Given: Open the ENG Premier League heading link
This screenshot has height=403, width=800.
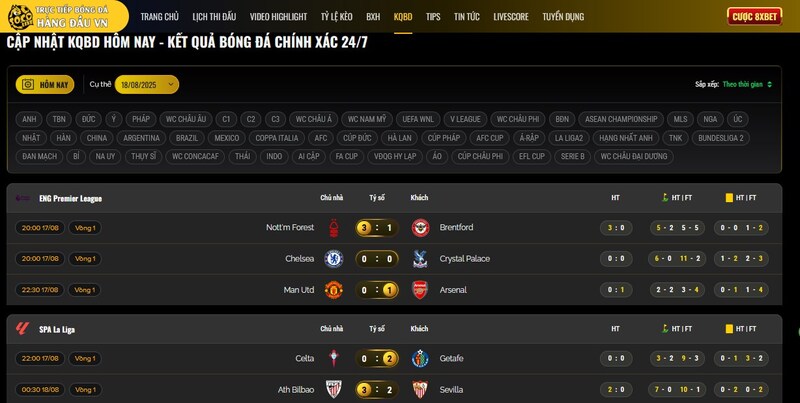Looking at the screenshot, I should (70, 198).
